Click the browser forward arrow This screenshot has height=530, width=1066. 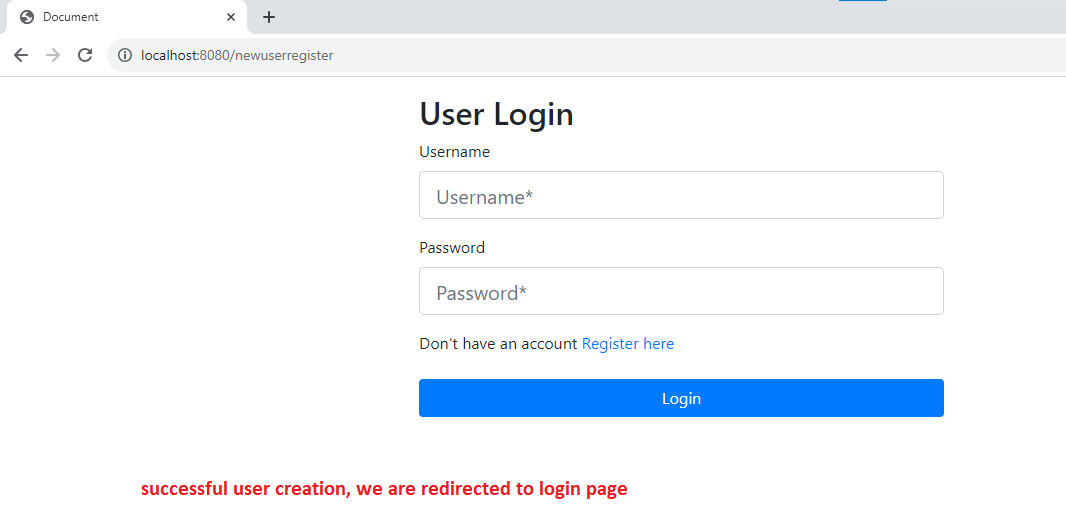pyautogui.click(x=53, y=55)
